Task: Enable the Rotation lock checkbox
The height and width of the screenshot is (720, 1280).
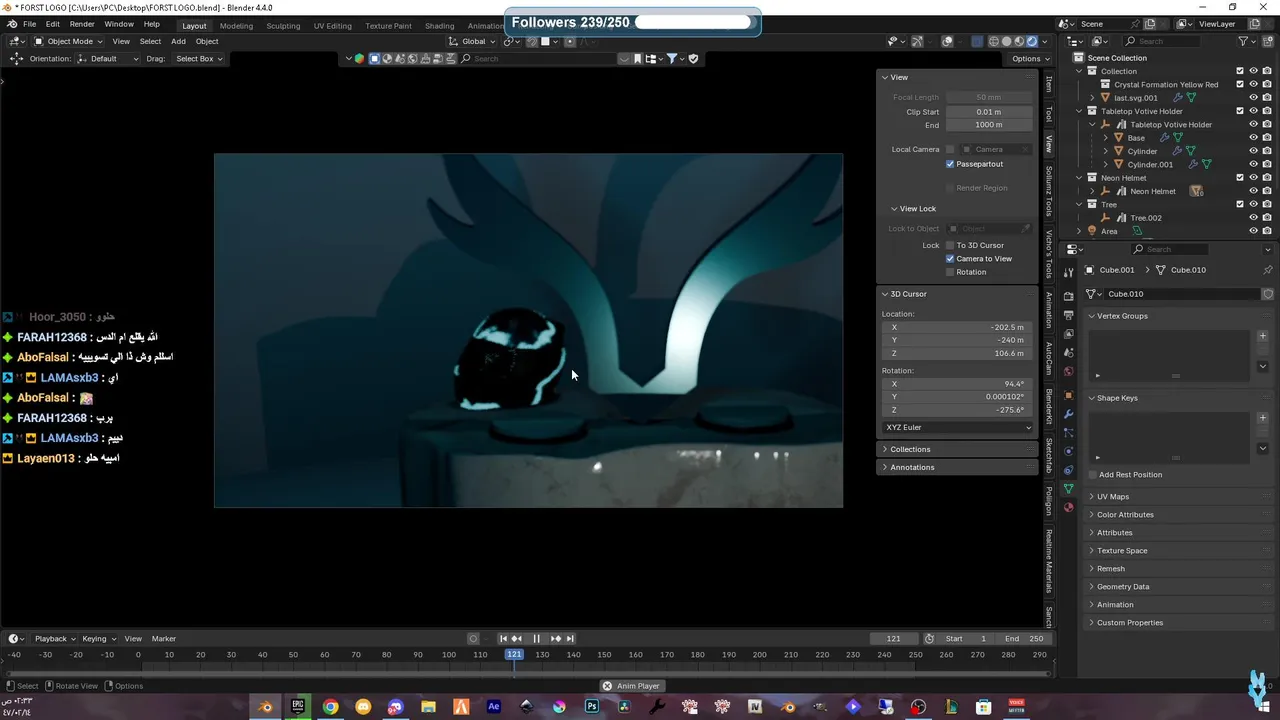Action: pyautogui.click(x=950, y=272)
